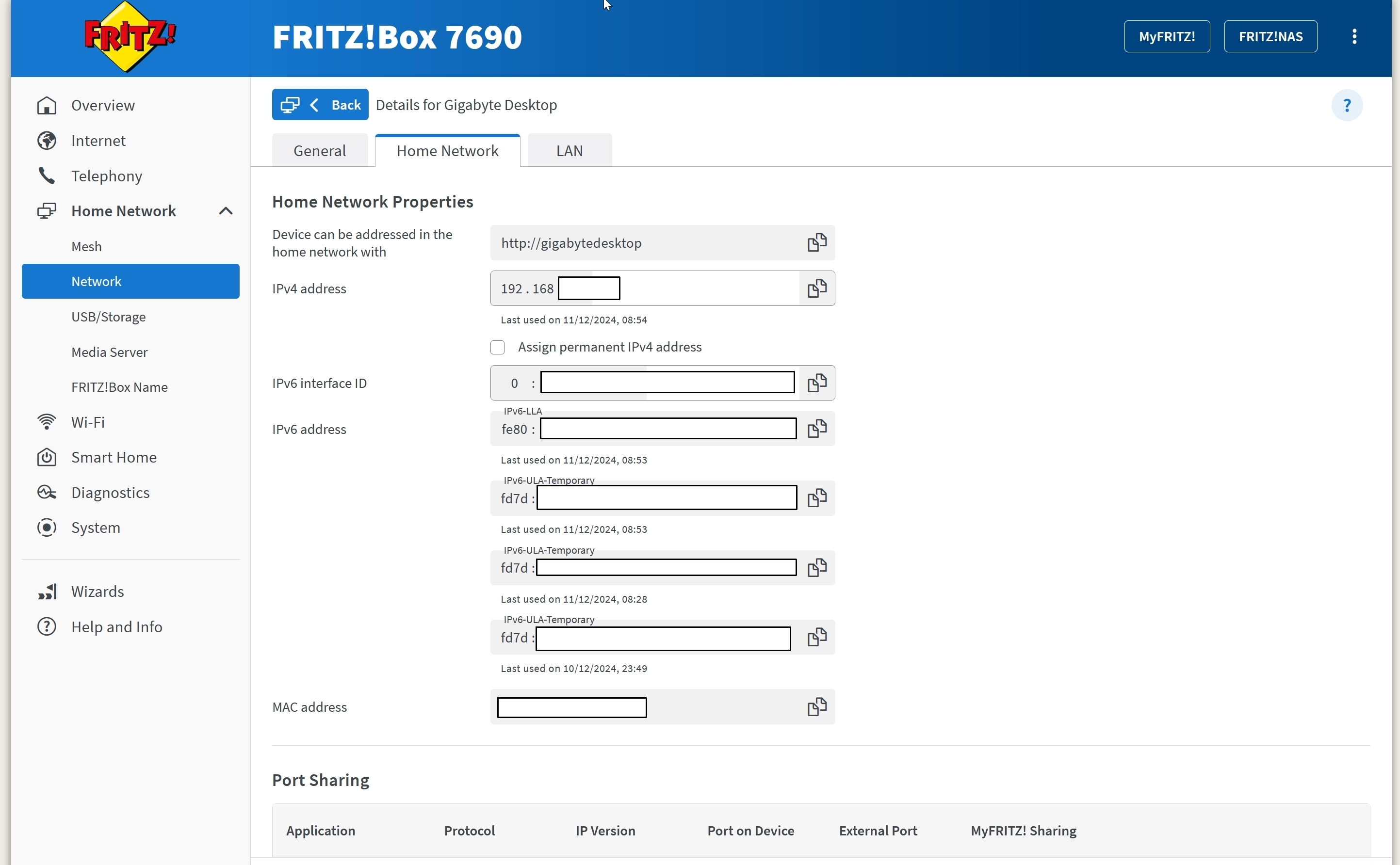Open Help and Info menu entry
This screenshot has width=1400, height=865.
117,627
